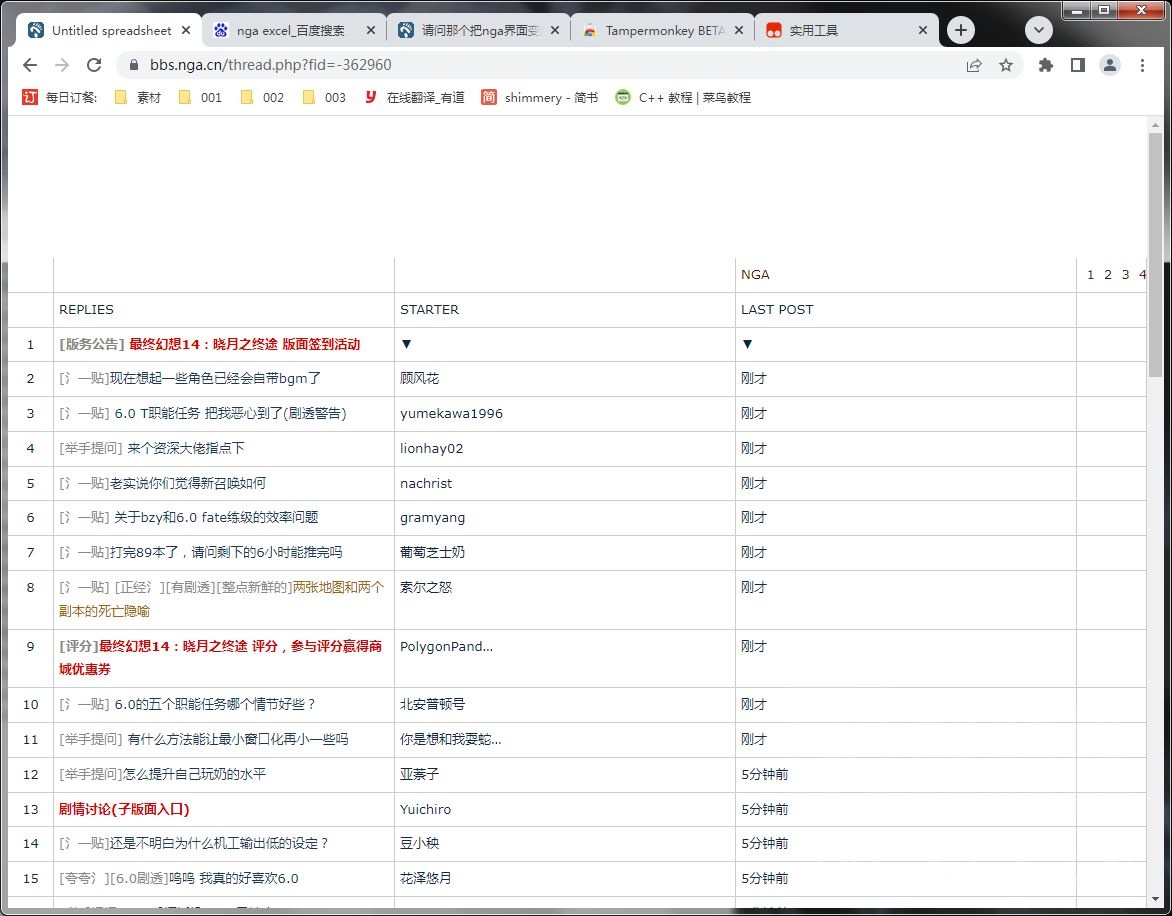Click the share icon in the address bar
The image size is (1172, 916).
coord(973,63)
